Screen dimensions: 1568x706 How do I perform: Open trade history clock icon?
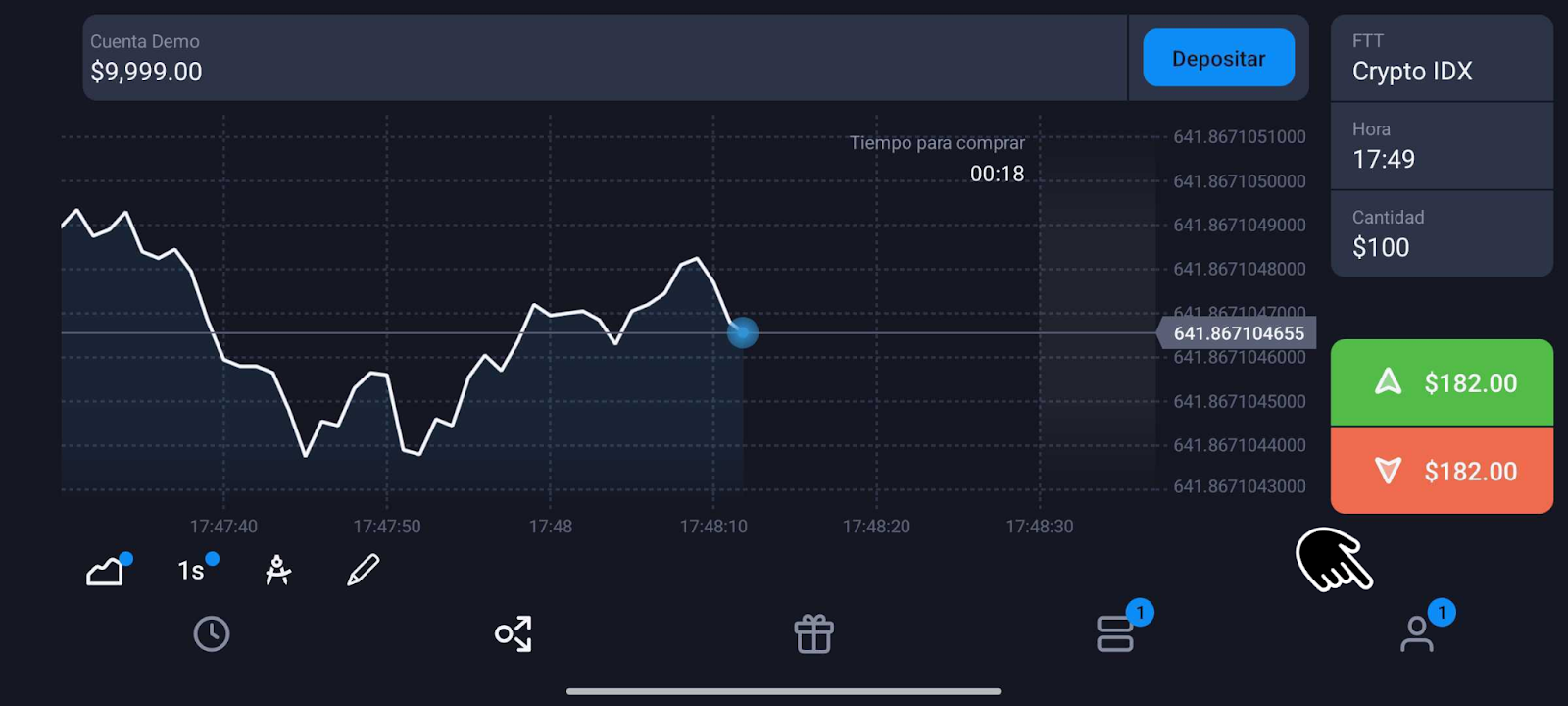pos(212,634)
